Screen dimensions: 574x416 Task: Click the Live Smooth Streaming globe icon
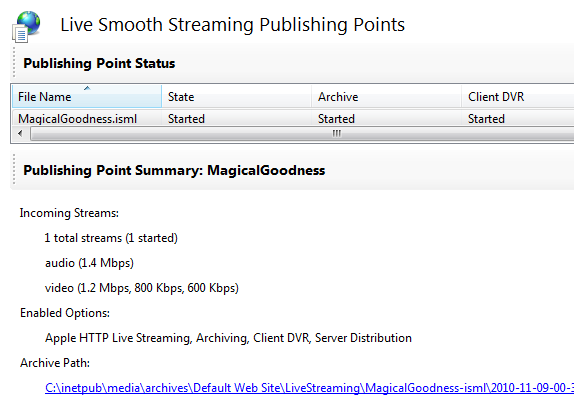[26, 26]
